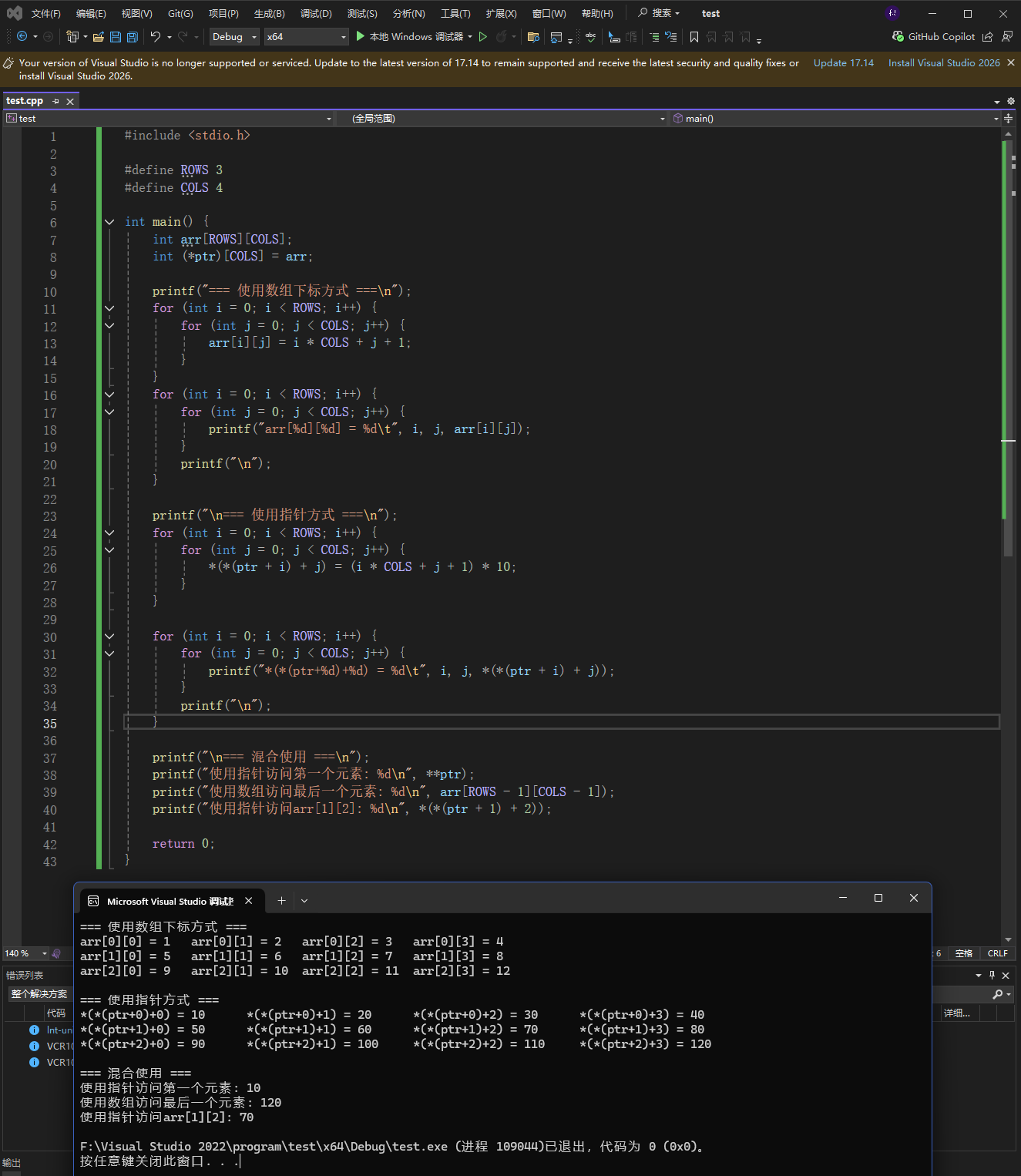
Task: Close the Microsoft Visual Studio 调试 console tab
Action: (248, 900)
